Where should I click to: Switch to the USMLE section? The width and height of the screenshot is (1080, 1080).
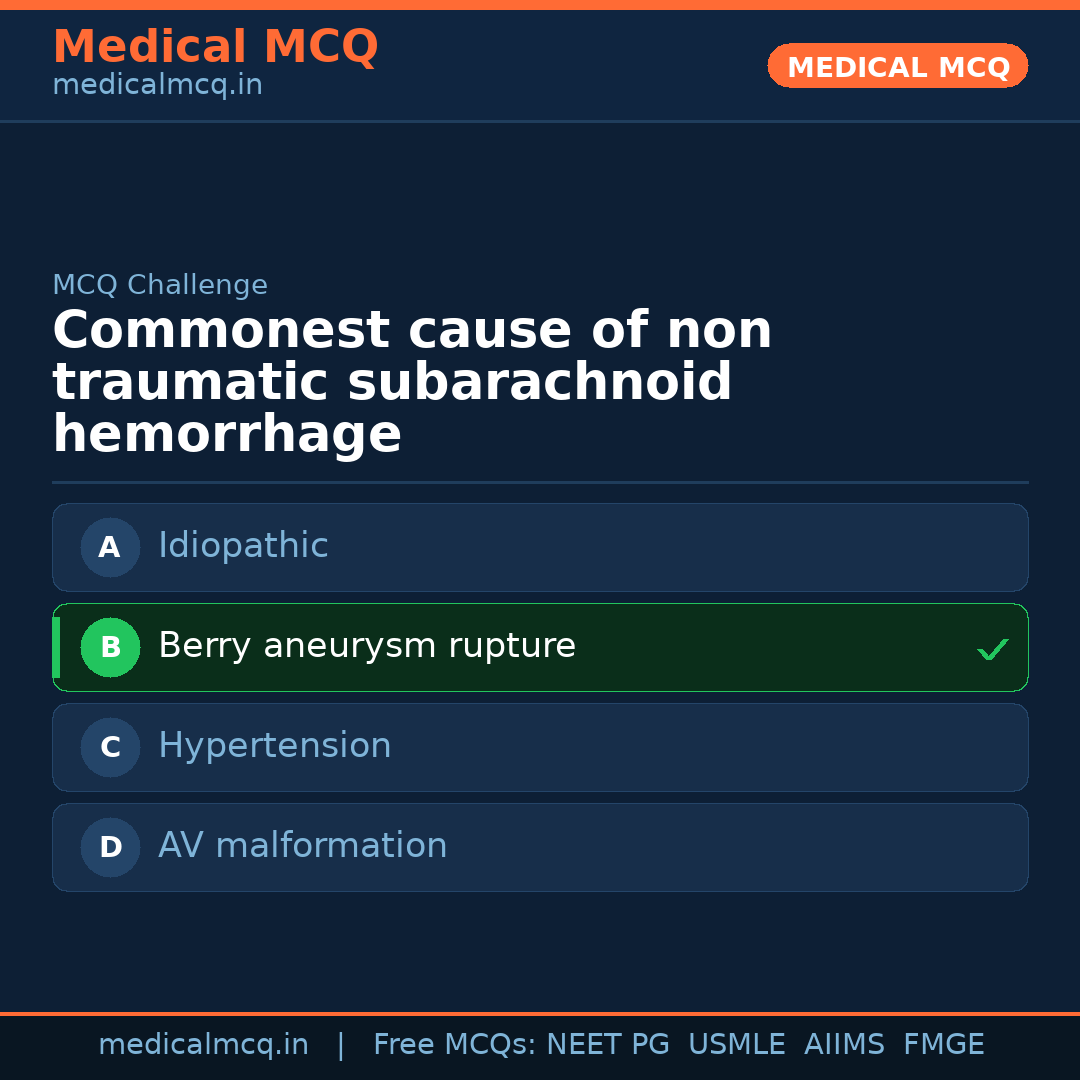click(x=737, y=1043)
